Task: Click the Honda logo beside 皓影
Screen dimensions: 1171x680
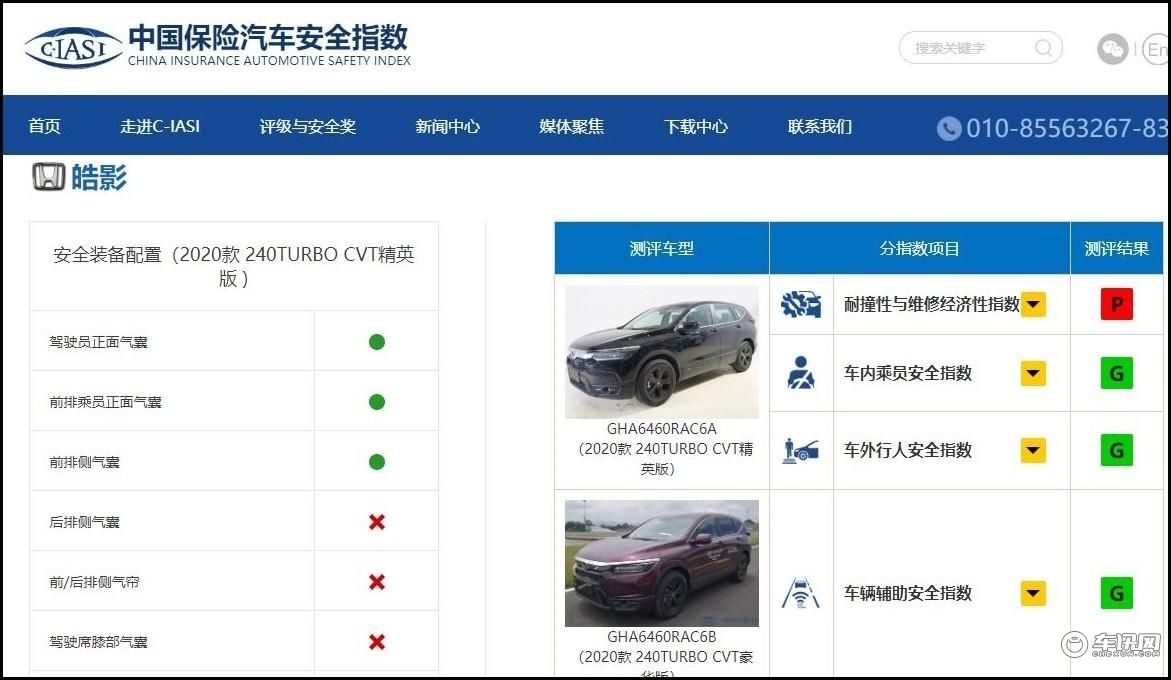Action: [49, 177]
